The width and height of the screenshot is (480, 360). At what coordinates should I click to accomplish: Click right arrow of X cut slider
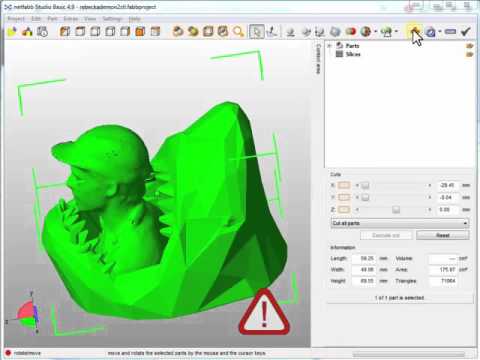pyautogui.click(x=429, y=185)
